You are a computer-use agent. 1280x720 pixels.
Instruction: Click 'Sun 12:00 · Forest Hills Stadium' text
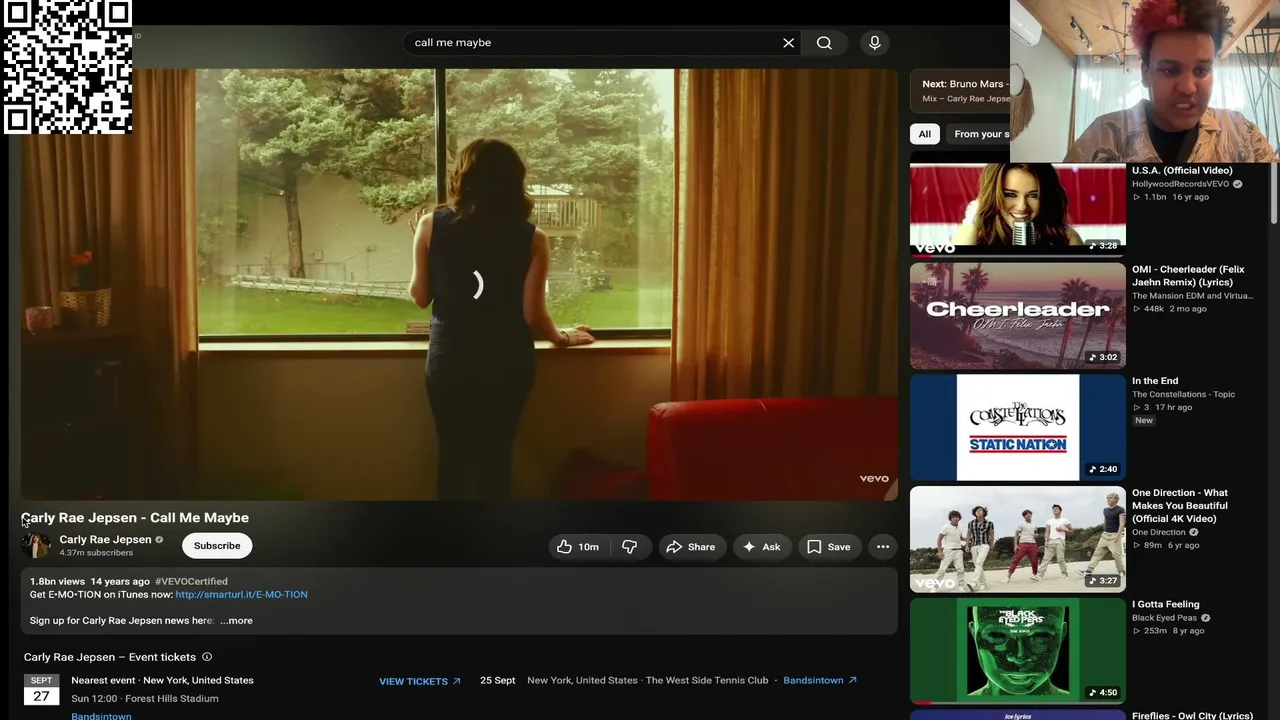145,698
